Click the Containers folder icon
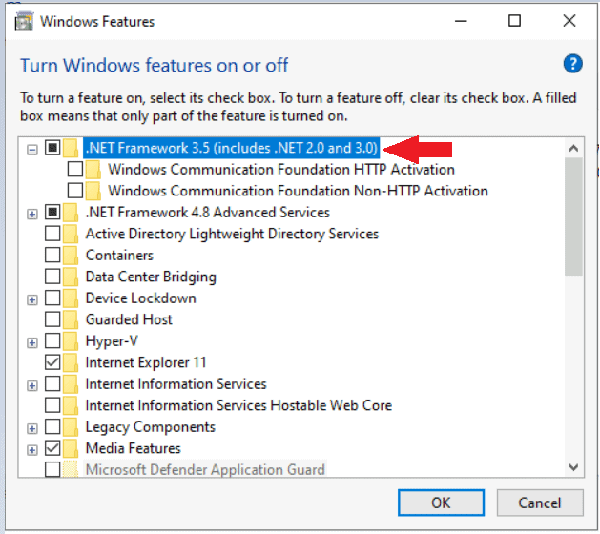This screenshot has width=600, height=534. coord(70,255)
